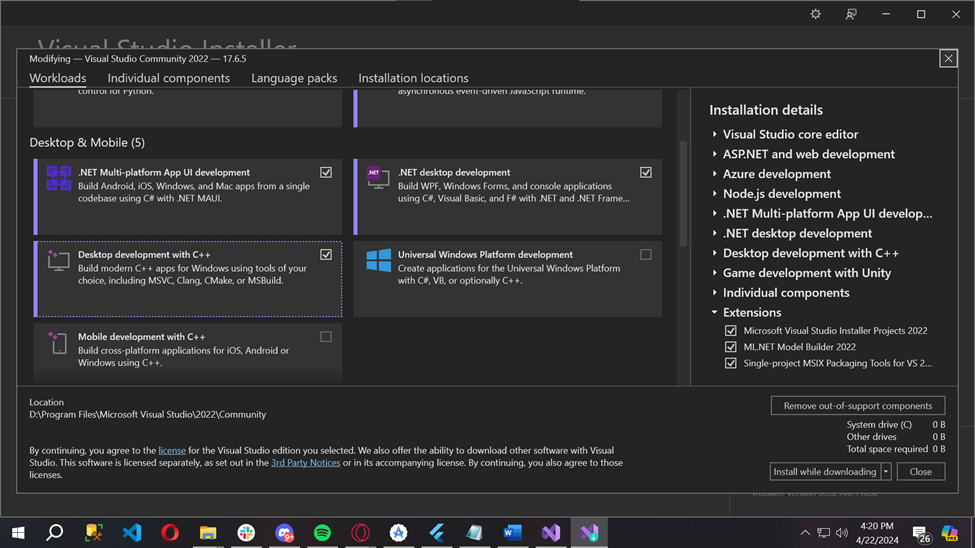975x548 pixels.
Task: Show hidden tray icons chevron
Action: coord(805,532)
